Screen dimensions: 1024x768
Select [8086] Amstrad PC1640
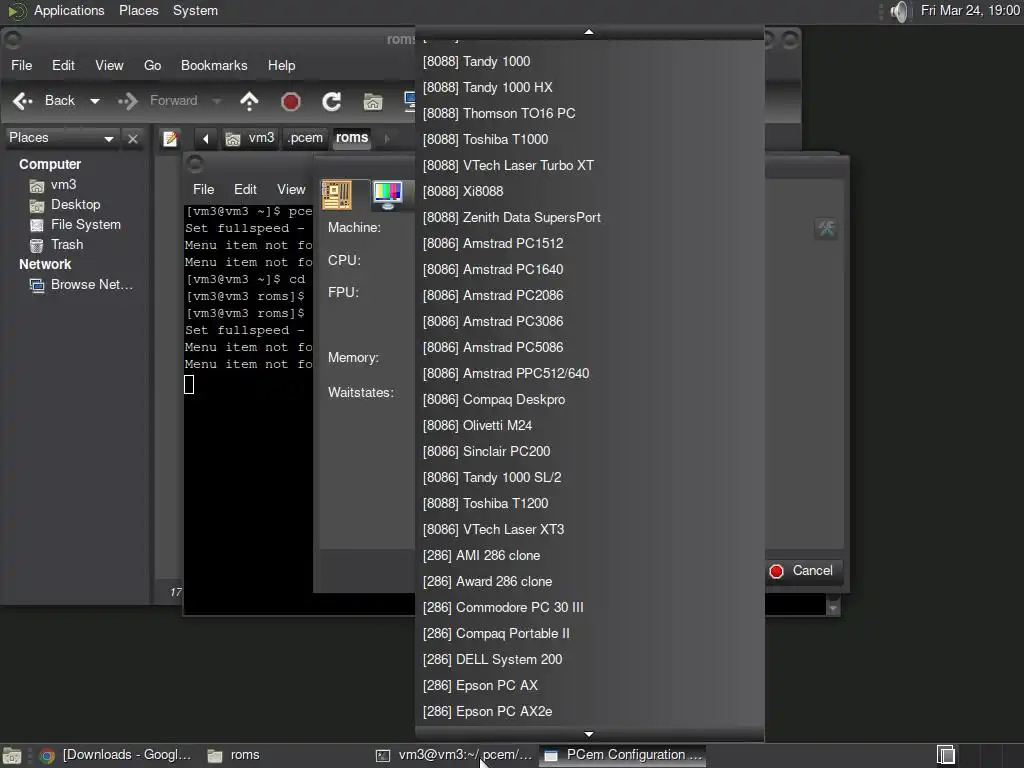pos(589,270)
